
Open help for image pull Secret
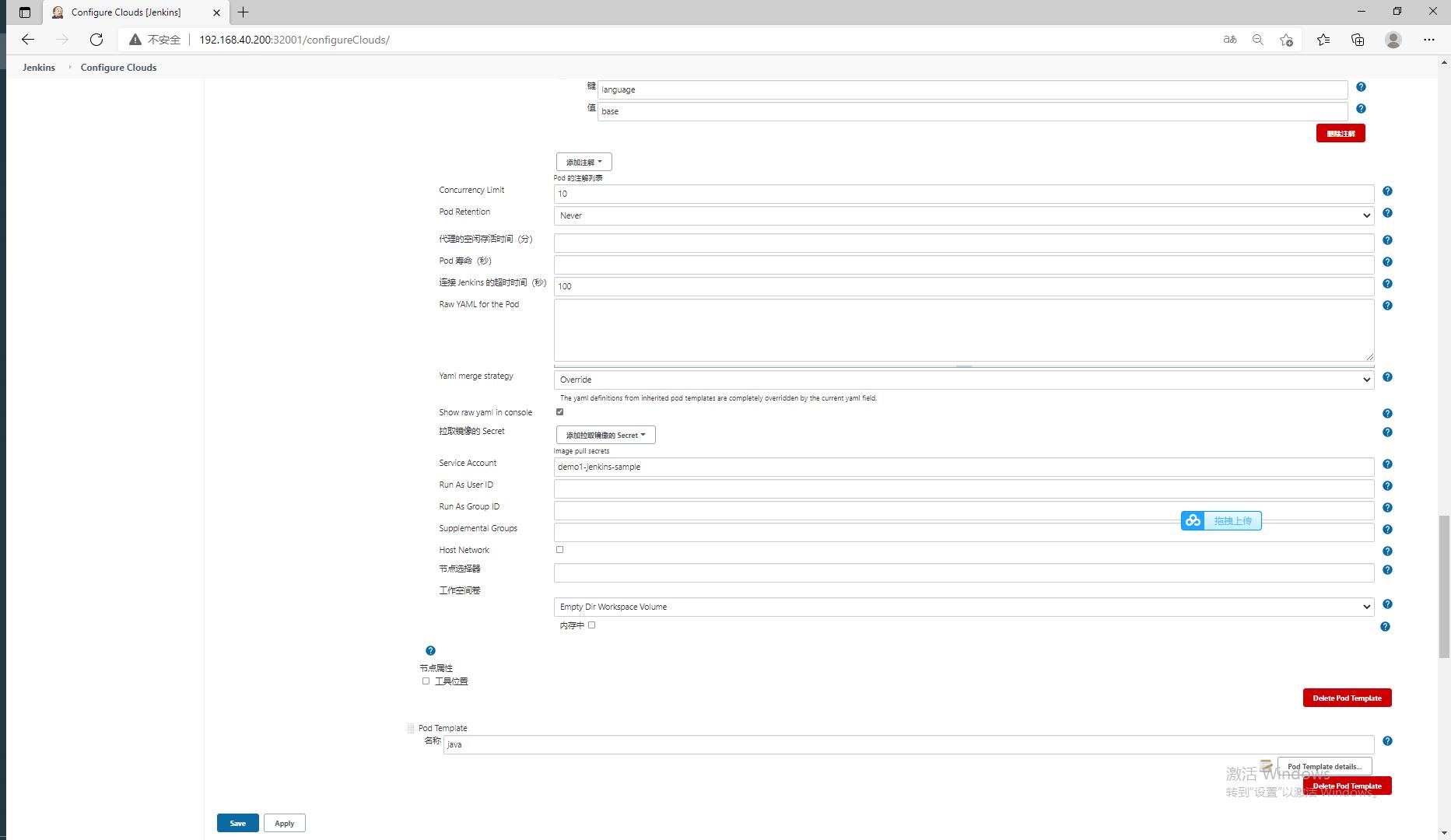(x=1387, y=432)
